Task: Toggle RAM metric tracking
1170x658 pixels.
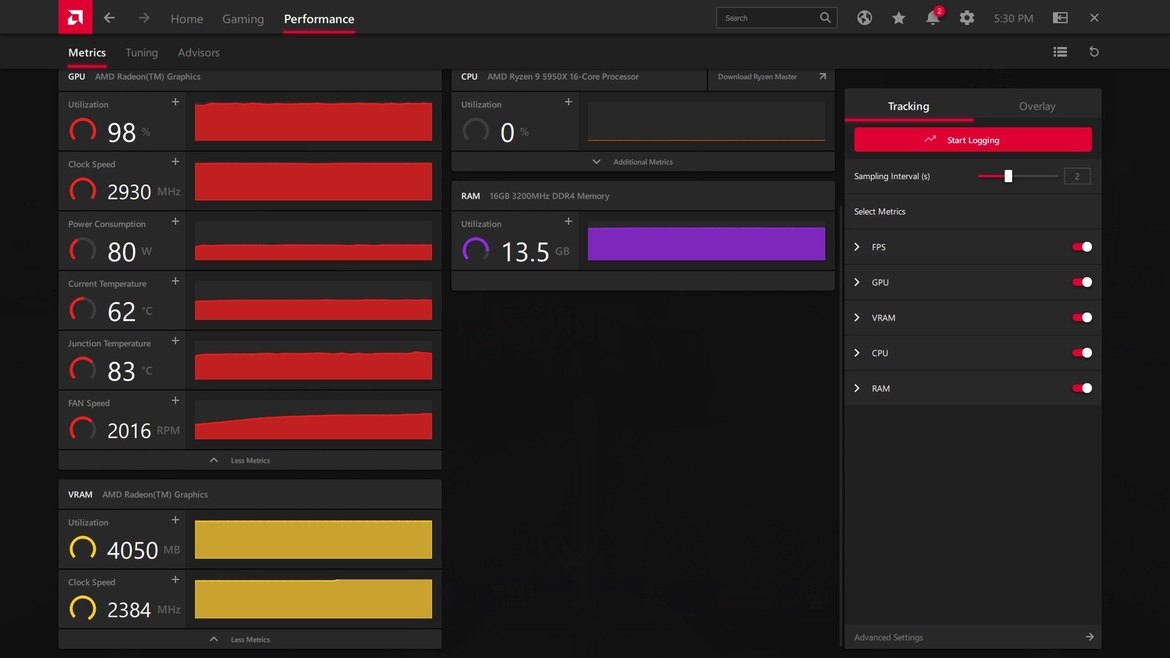Action: pyautogui.click(x=1082, y=388)
